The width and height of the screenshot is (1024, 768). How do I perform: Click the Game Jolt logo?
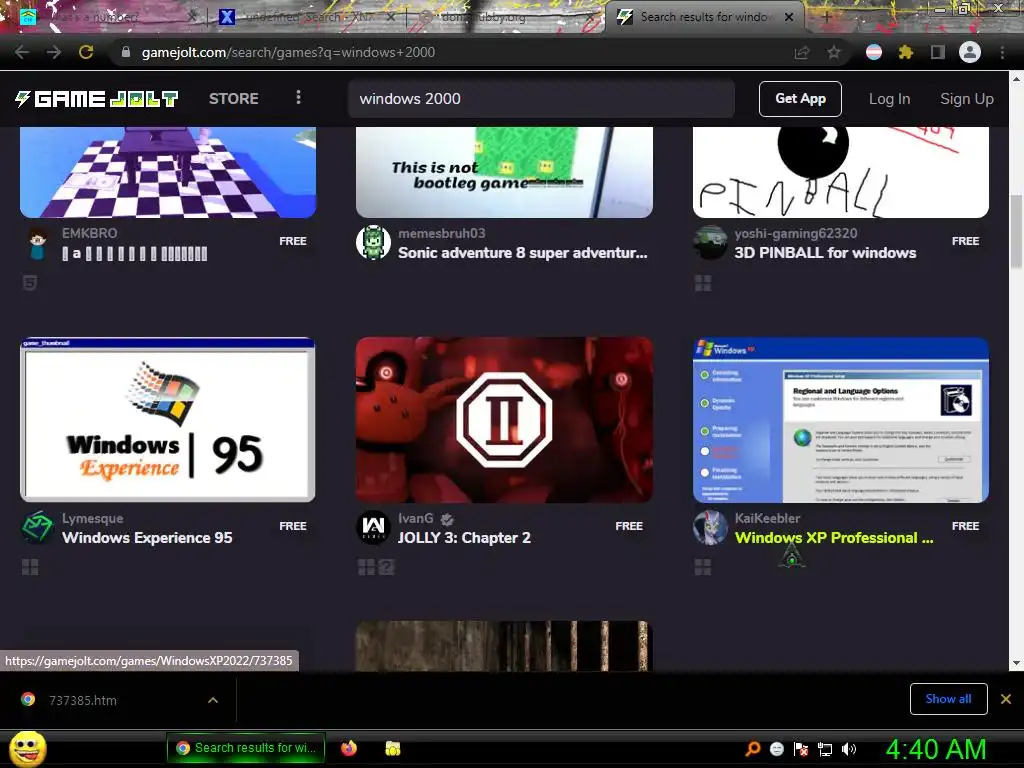tap(97, 99)
